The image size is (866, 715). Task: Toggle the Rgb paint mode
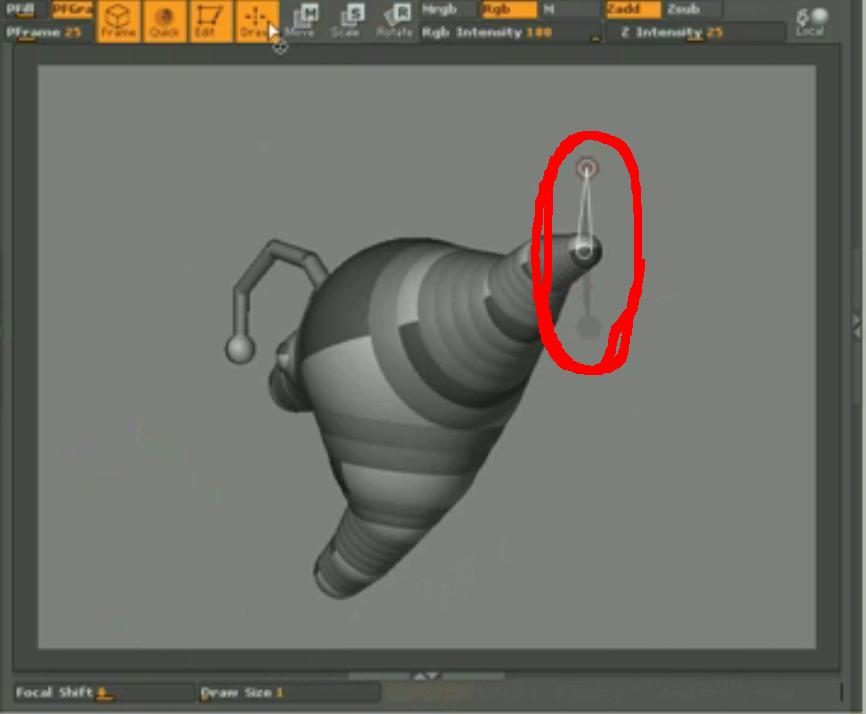[x=507, y=10]
